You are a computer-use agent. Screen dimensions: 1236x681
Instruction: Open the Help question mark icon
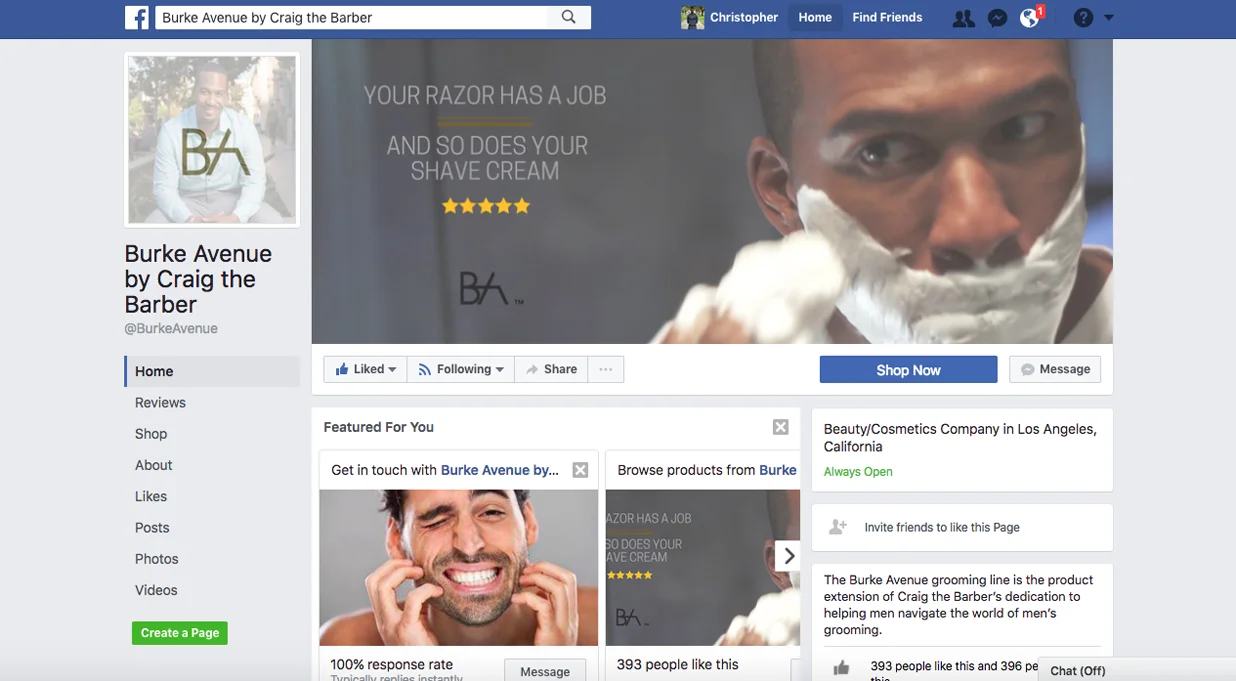point(1083,18)
